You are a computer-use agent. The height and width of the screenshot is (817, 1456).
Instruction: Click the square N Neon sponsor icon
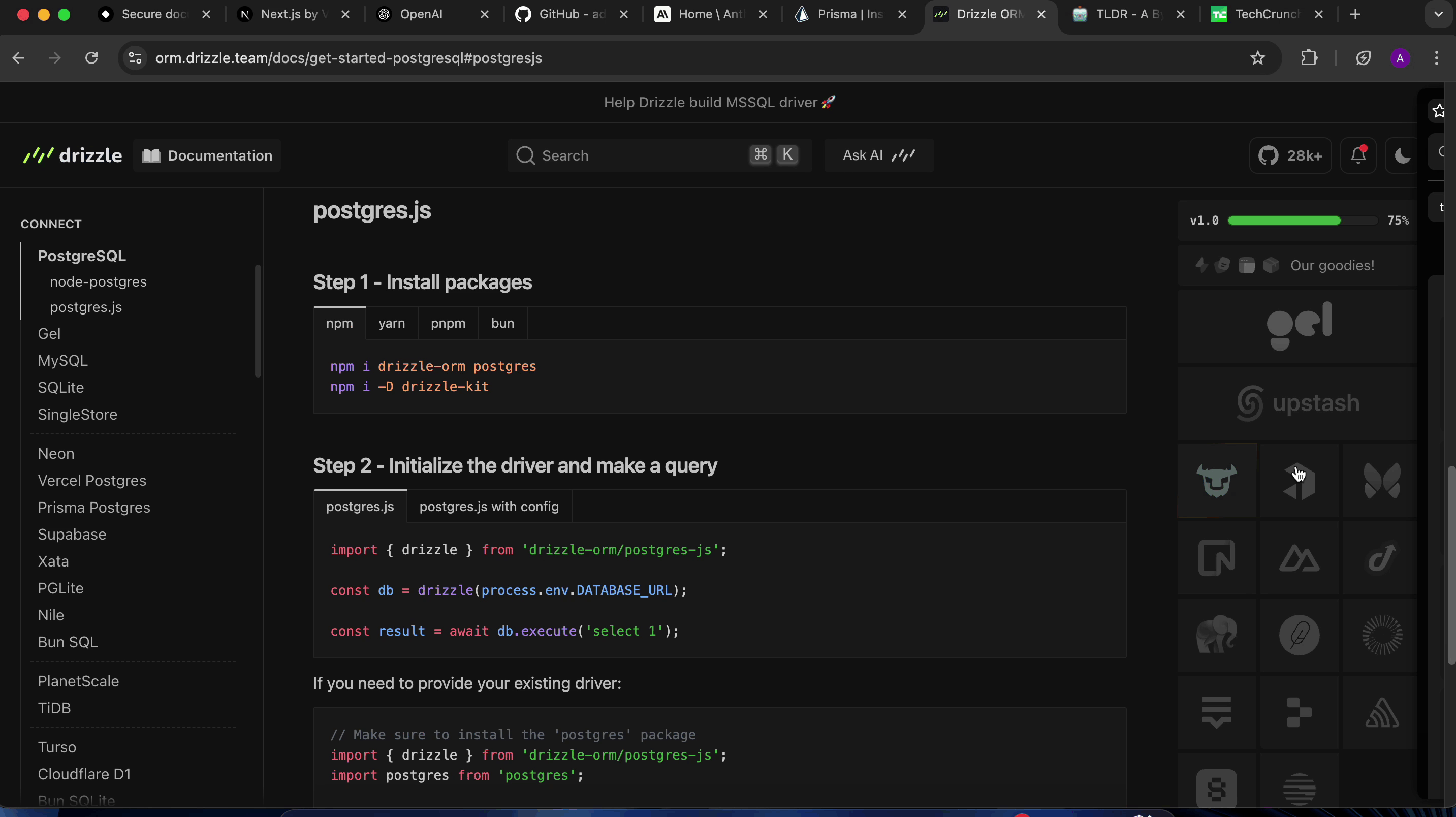tap(1217, 558)
